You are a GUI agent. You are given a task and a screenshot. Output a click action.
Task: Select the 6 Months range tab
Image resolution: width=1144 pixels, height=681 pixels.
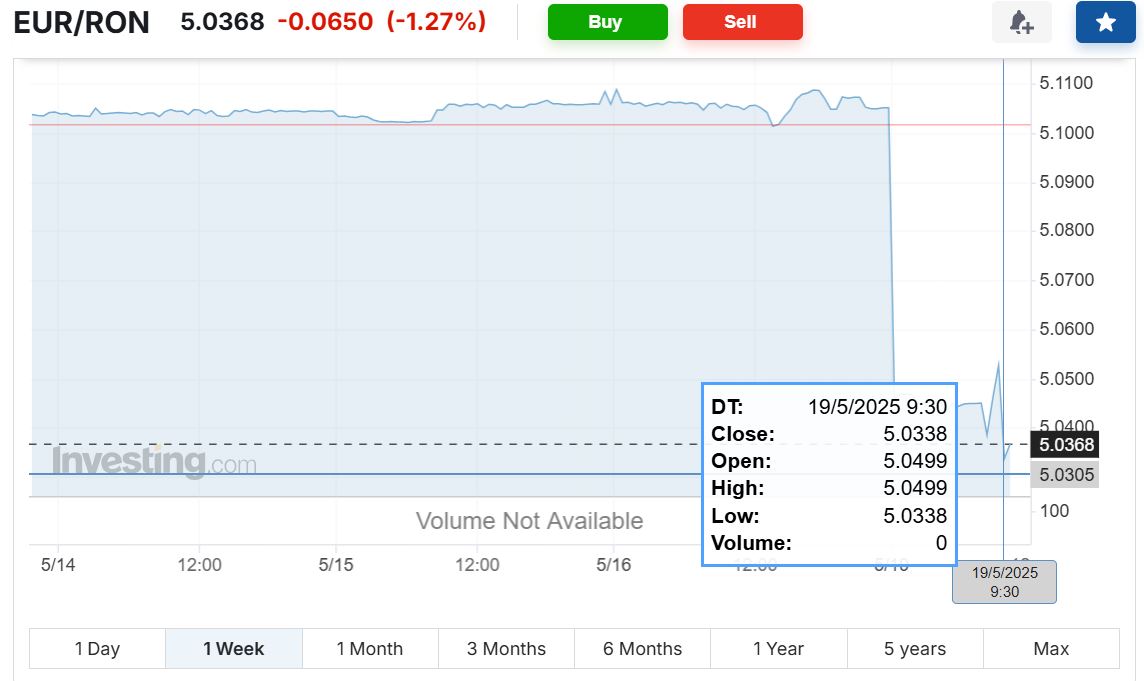point(642,649)
